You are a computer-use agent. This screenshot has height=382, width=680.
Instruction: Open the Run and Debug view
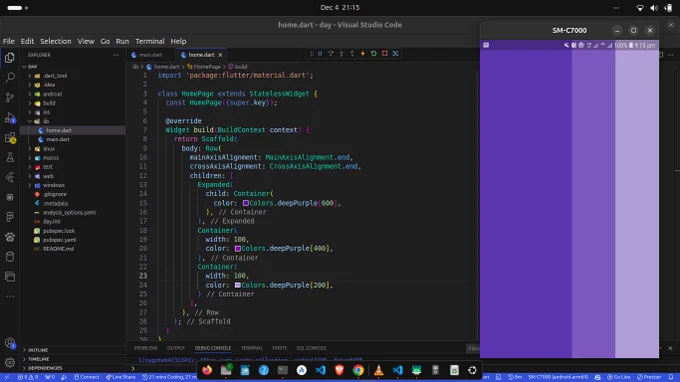10,118
